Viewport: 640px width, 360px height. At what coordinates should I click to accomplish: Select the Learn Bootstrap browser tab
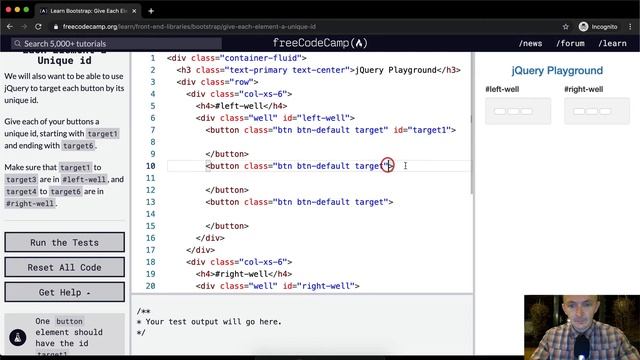(88, 11)
